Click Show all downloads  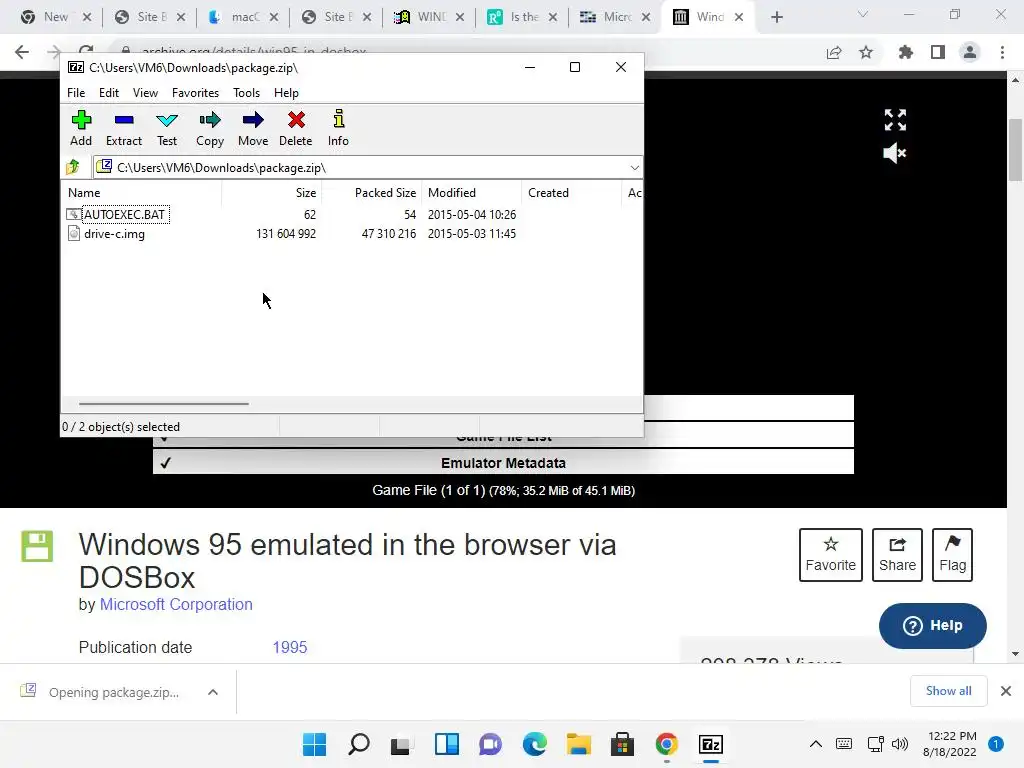(x=948, y=690)
